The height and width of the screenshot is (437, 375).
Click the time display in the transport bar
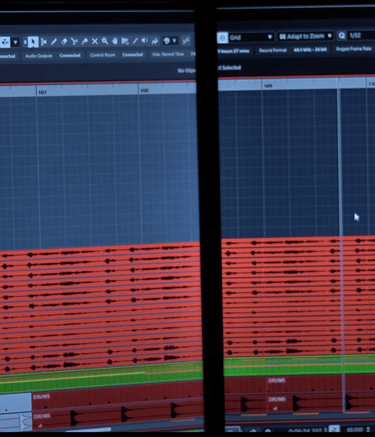pyautogui.click(x=306, y=431)
